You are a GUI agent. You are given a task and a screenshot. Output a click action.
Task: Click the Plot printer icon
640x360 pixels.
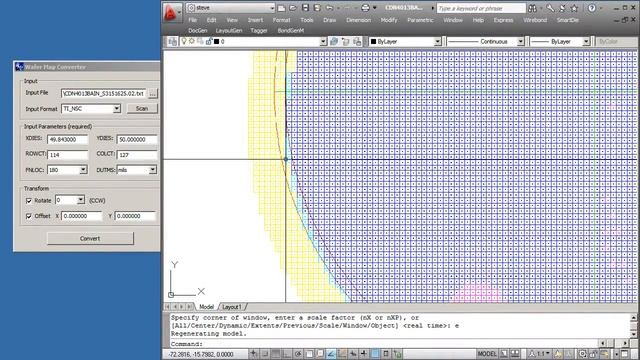point(365,8)
